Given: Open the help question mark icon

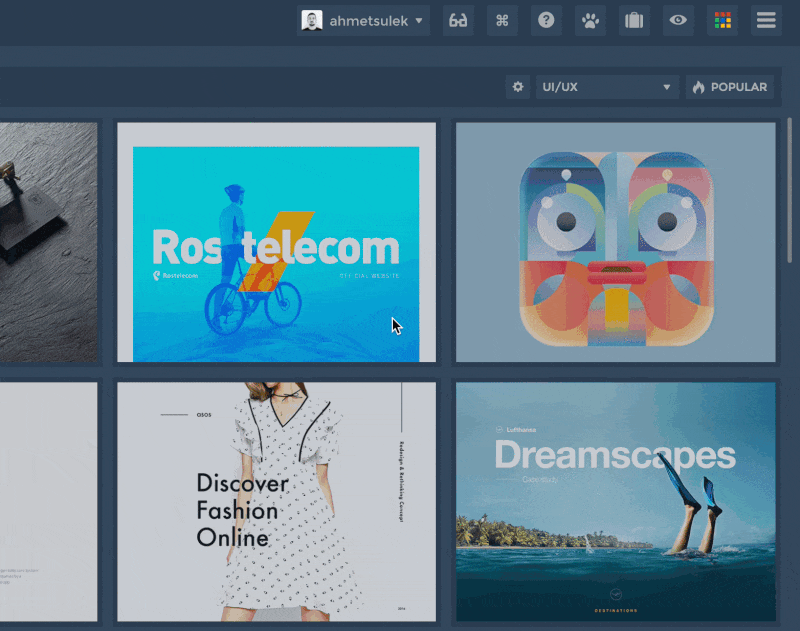Looking at the screenshot, I should click(546, 21).
